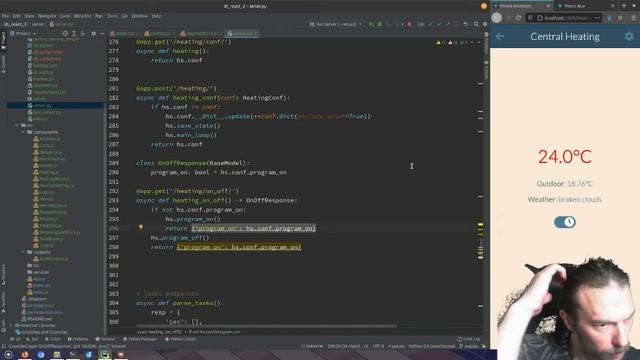Open the File menu
Screen dimensions: 640x360
(x=5, y=16)
